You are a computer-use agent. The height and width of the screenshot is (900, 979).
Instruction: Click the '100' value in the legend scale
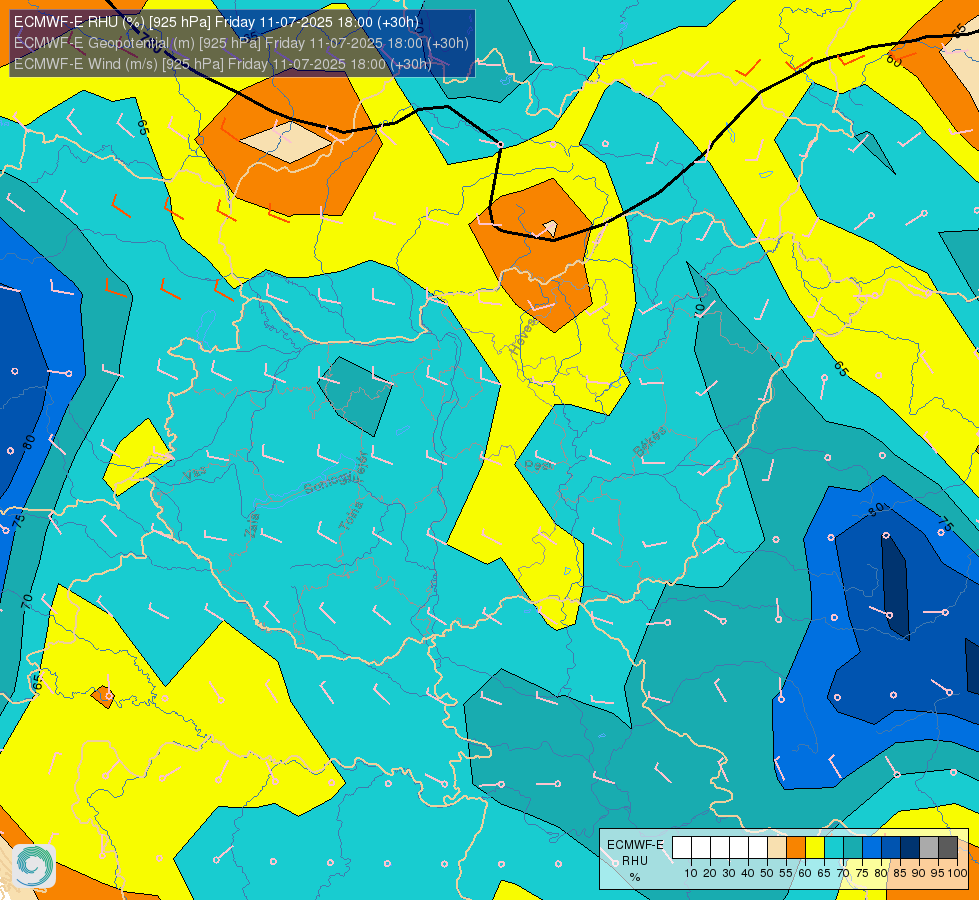pyautogui.click(x=957, y=873)
